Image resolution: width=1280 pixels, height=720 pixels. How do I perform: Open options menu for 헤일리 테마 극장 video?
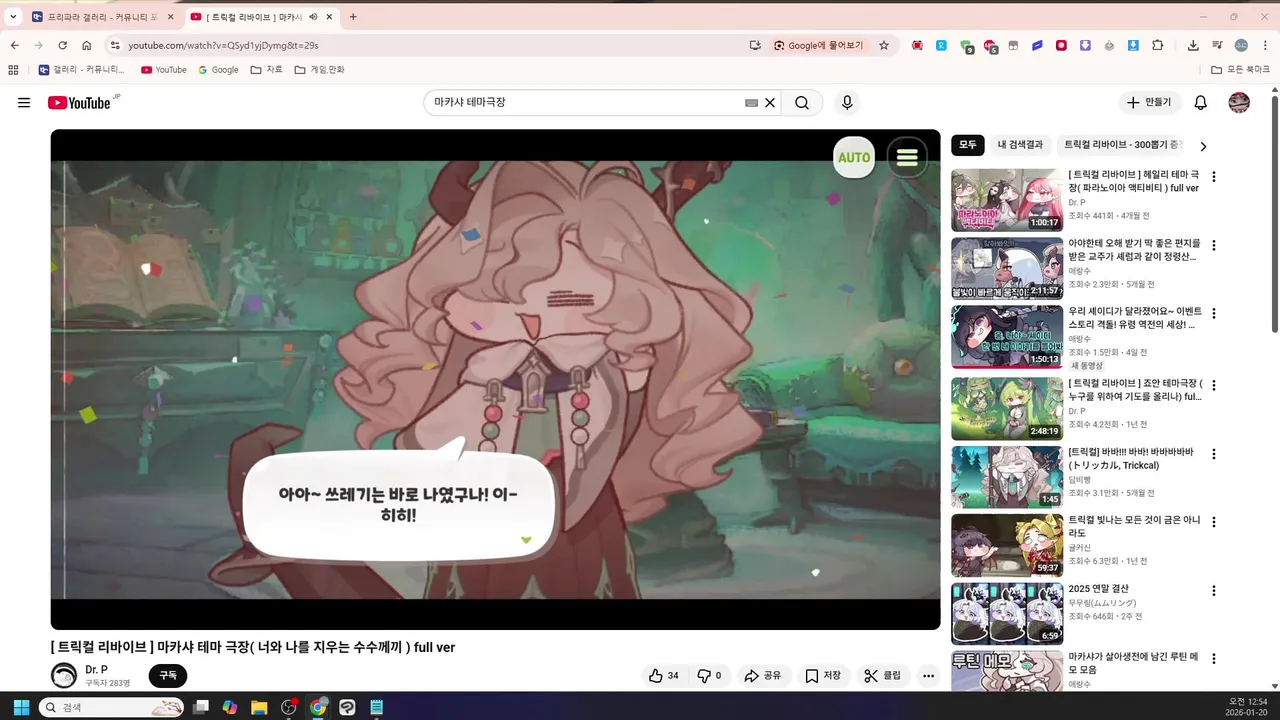pos(1214,177)
